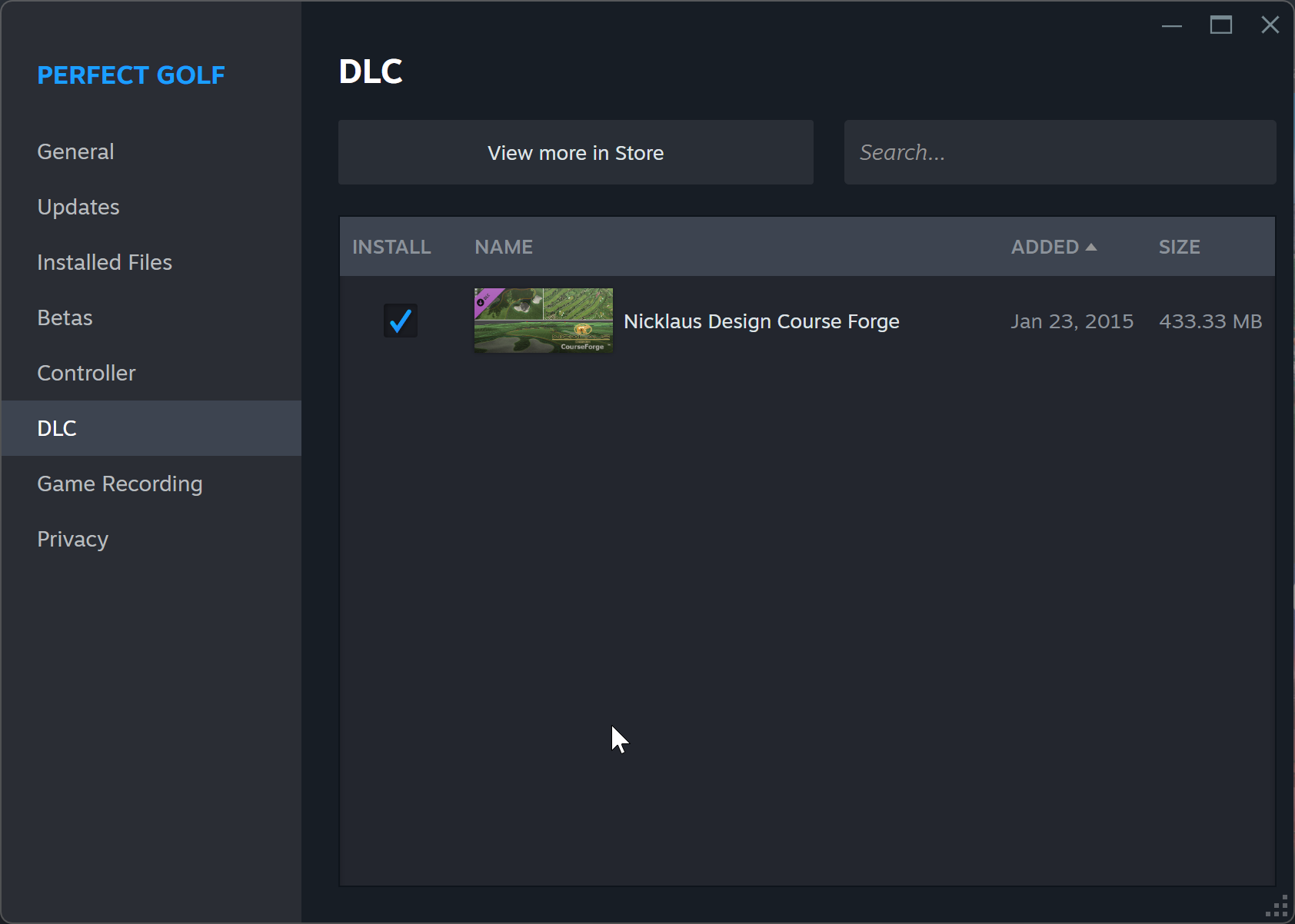The width and height of the screenshot is (1295, 924).
Task: Click View more in Store button
Action: point(575,152)
